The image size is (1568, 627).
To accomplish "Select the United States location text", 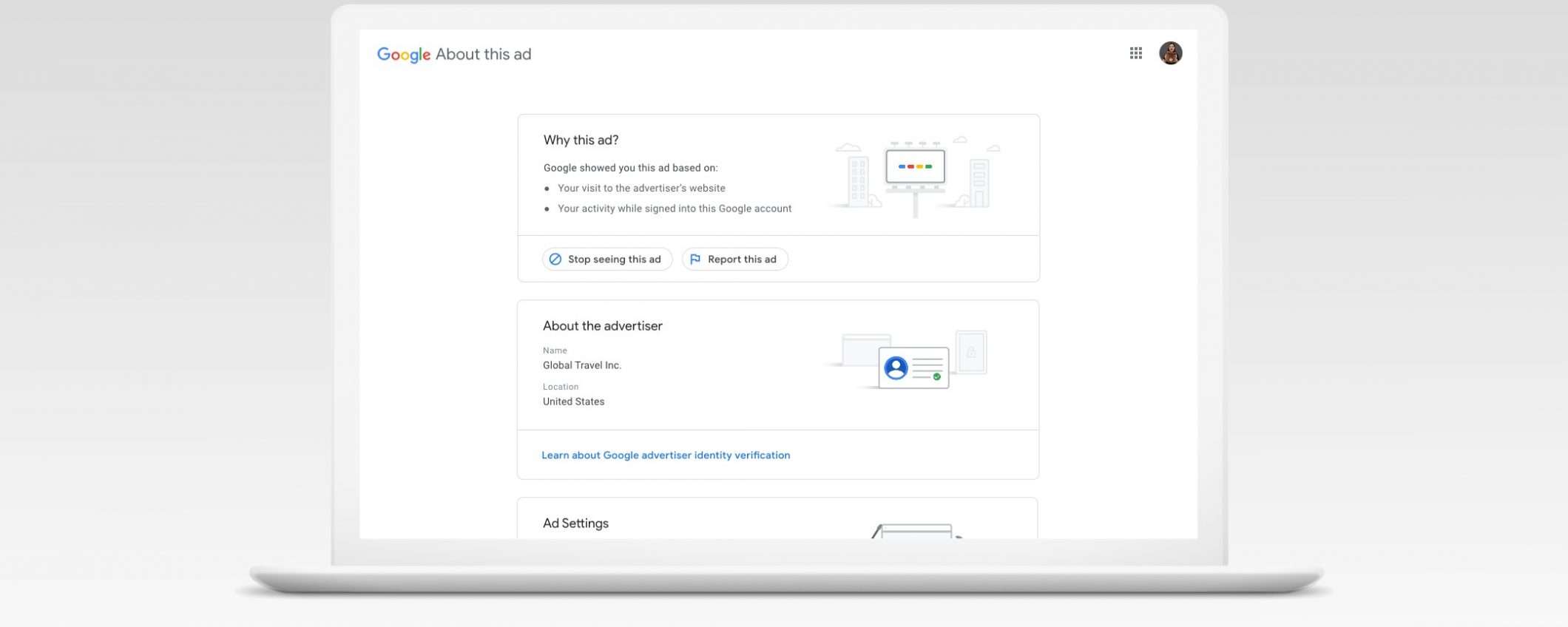I will tap(573, 401).
